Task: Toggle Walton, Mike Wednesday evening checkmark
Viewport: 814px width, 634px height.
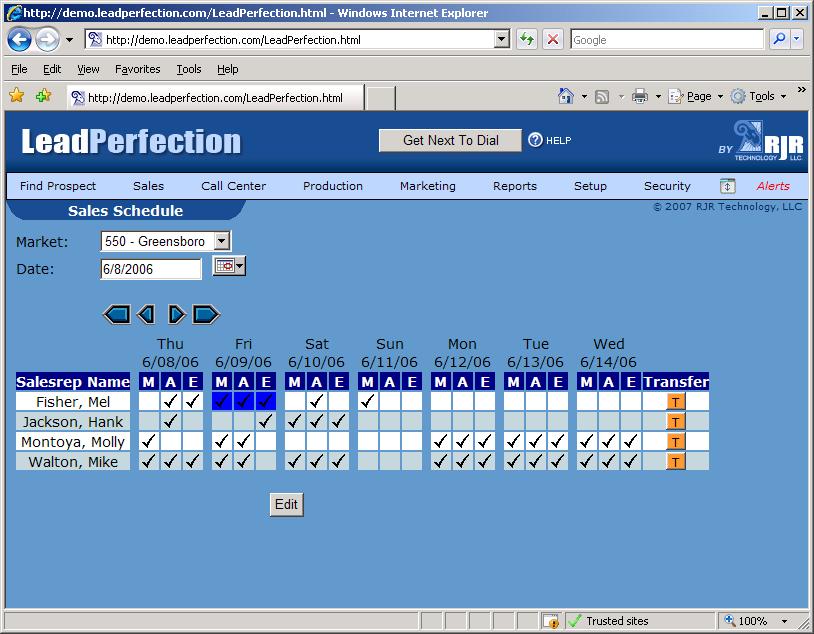Action: (631, 462)
